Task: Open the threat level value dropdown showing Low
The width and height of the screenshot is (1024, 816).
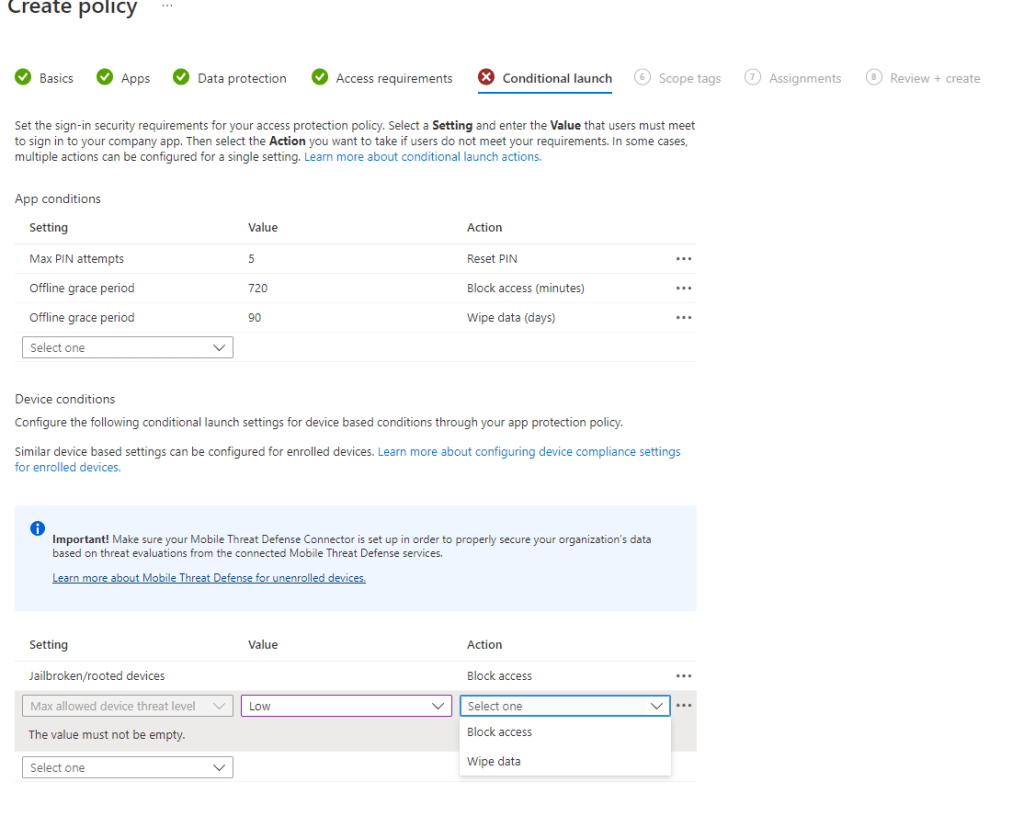Action: (346, 705)
